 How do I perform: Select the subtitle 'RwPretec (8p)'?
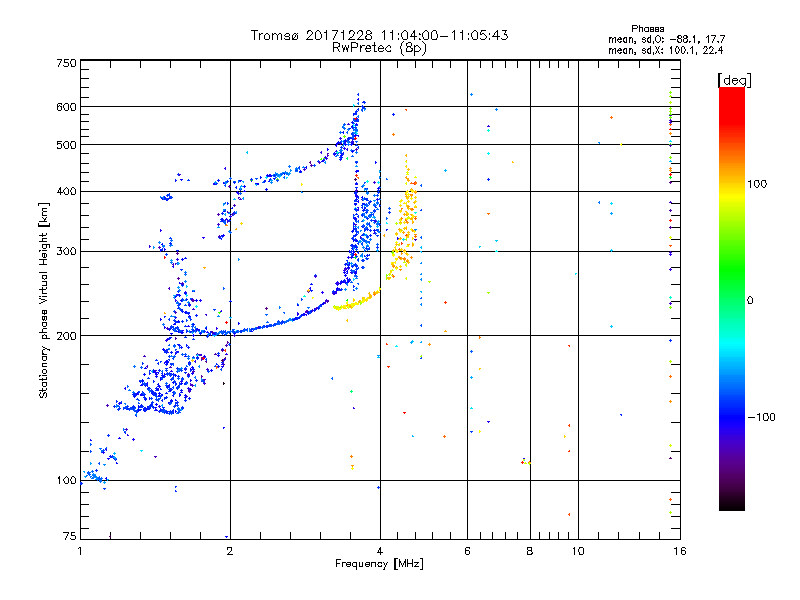pyautogui.click(x=379, y=48)
